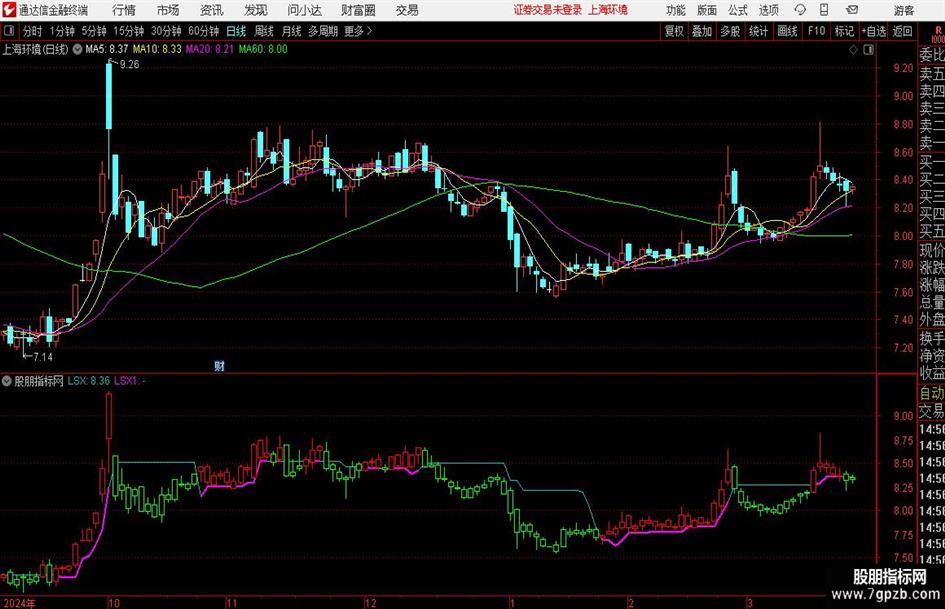Switch to 30分钟 period
Image resolution: width=945 pixels, height=609 pixels.
(166, 31)
